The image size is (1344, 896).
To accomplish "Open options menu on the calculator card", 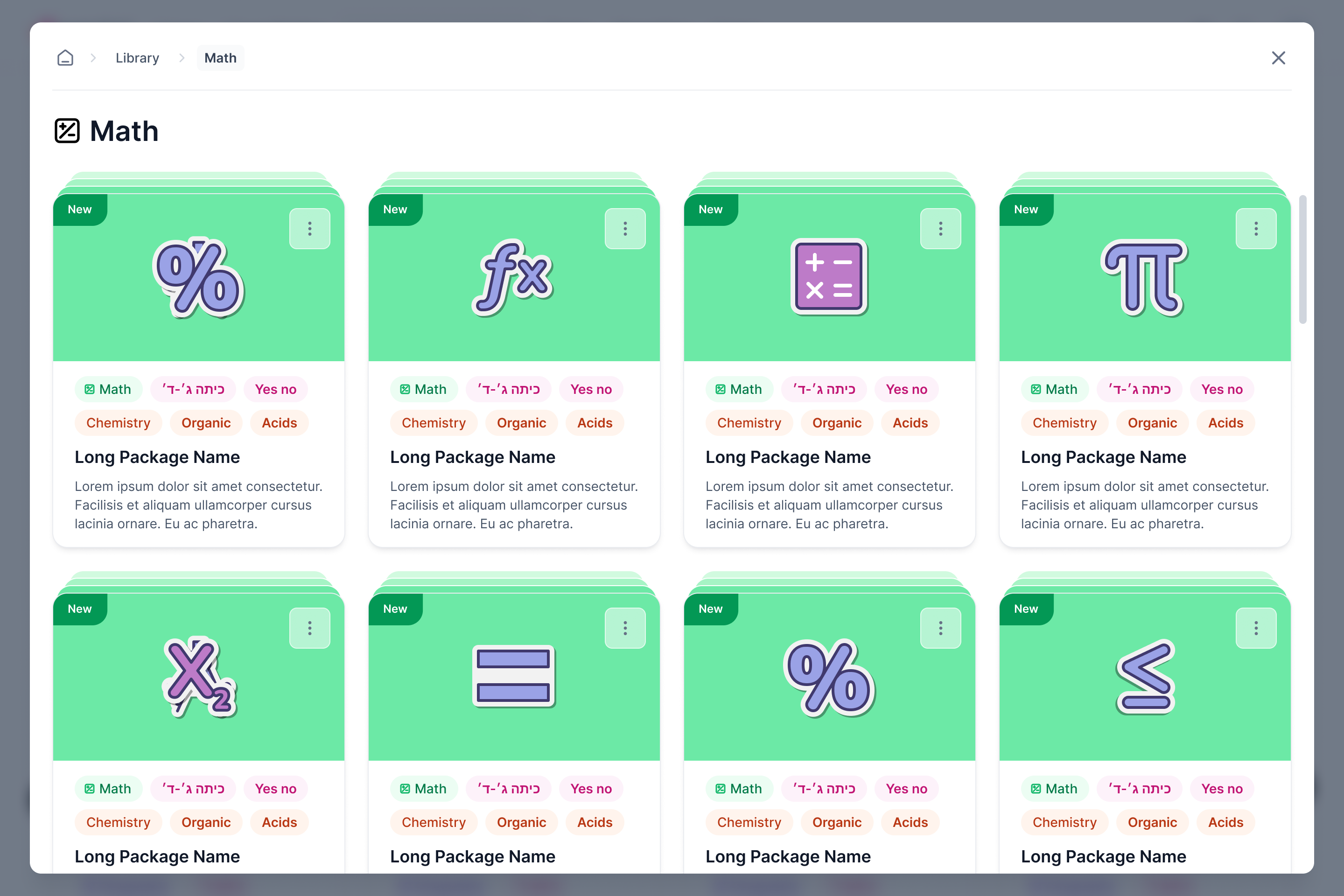I will coord(941,229).
